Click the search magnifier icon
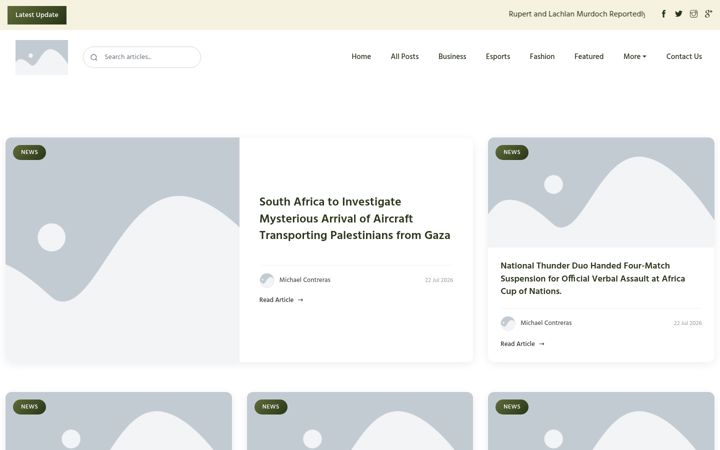 (94, 57)
